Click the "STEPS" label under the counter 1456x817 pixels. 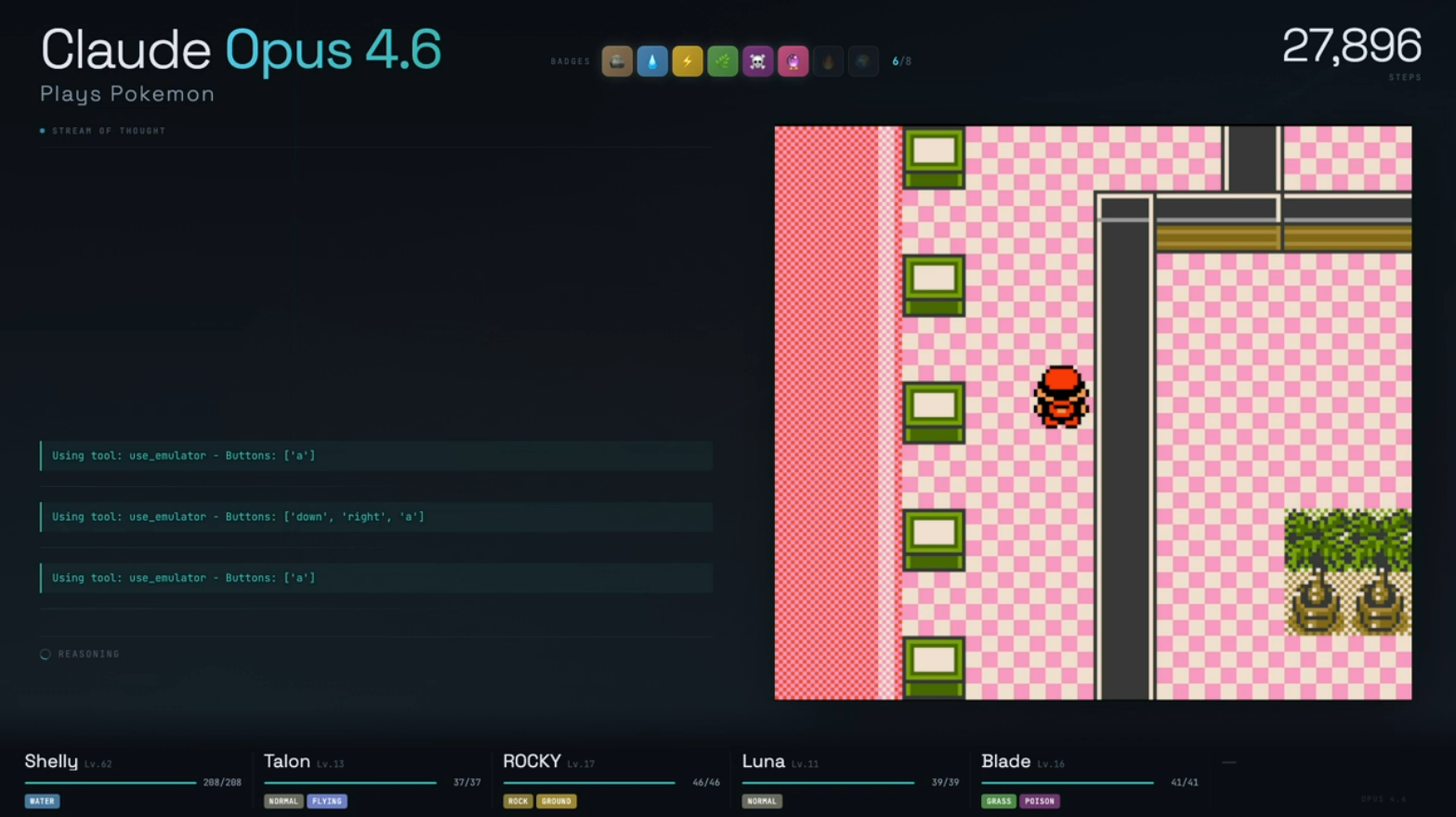[1405, 77]
